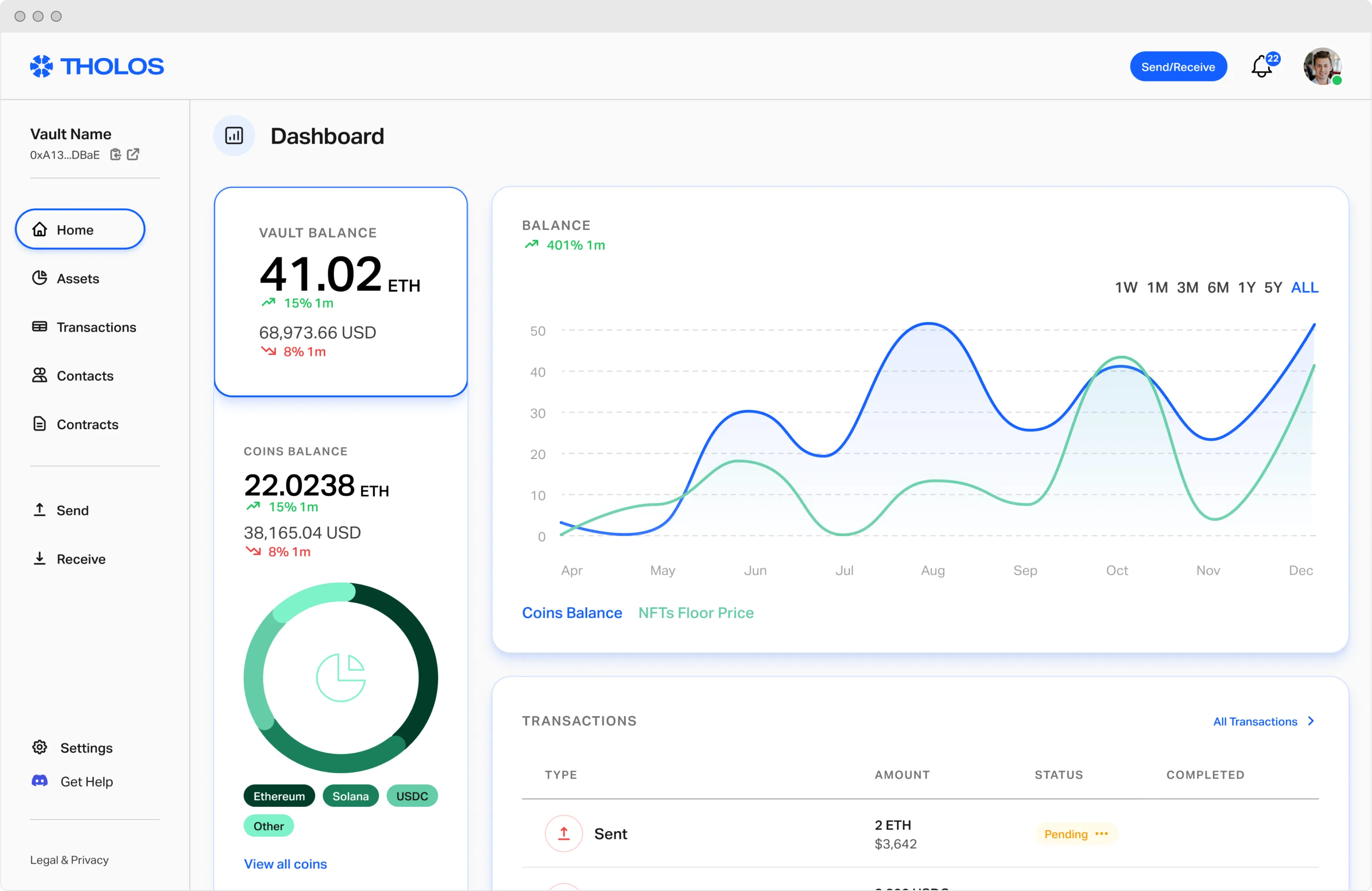Open Legal & Privacy link
The image size is (1372, 891).
pyautogui.click(x=69, y=859)
